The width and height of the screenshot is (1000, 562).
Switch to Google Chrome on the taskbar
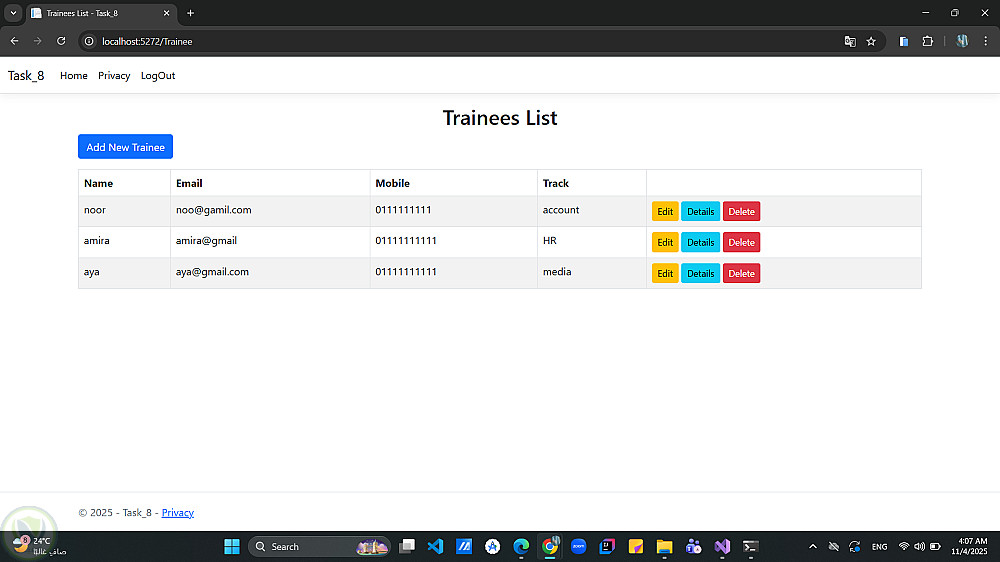click(x=550, y=546)
